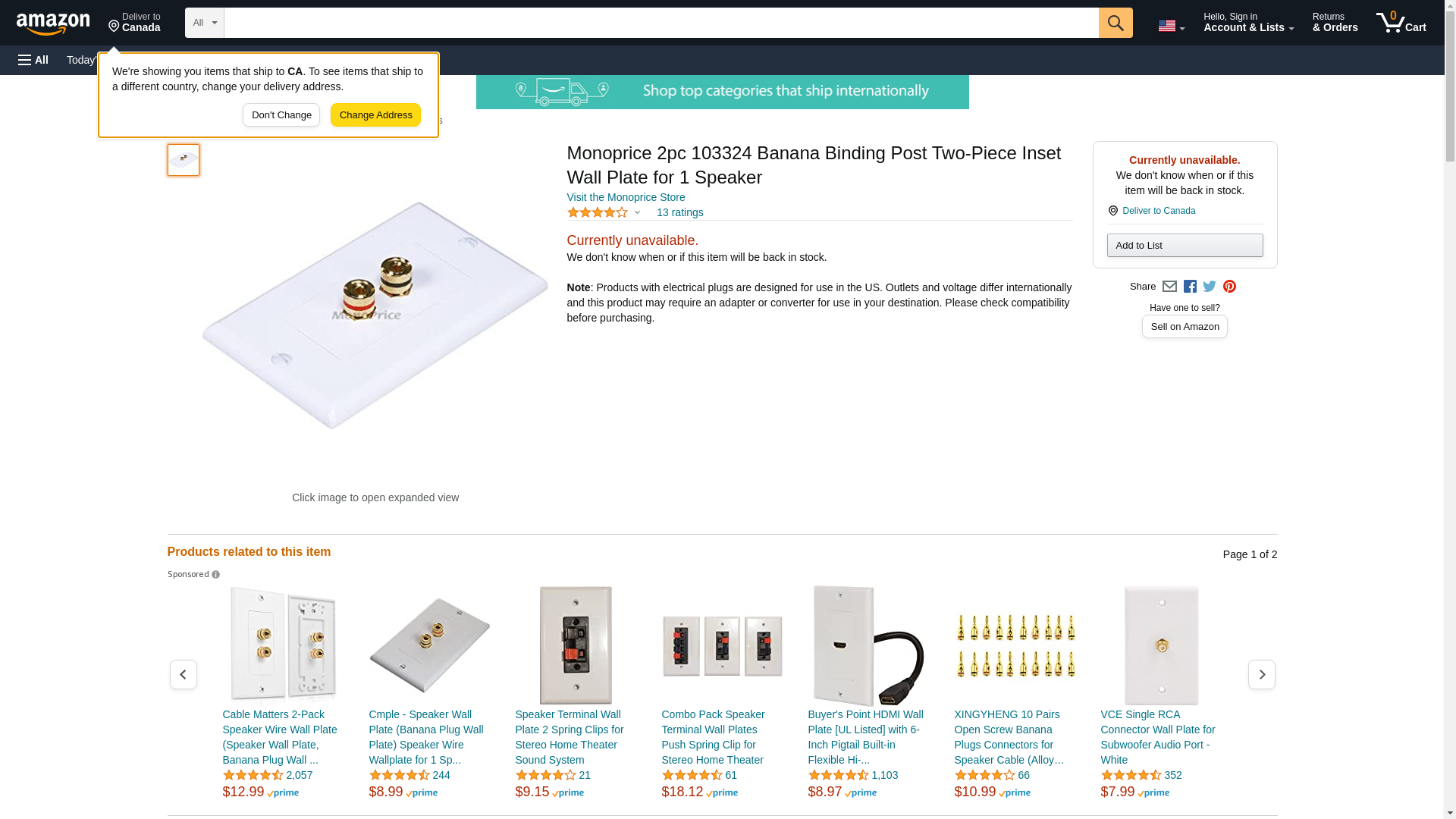Visit the Monoprice Store link
The image size is (1456, 819).
point(626,197)
